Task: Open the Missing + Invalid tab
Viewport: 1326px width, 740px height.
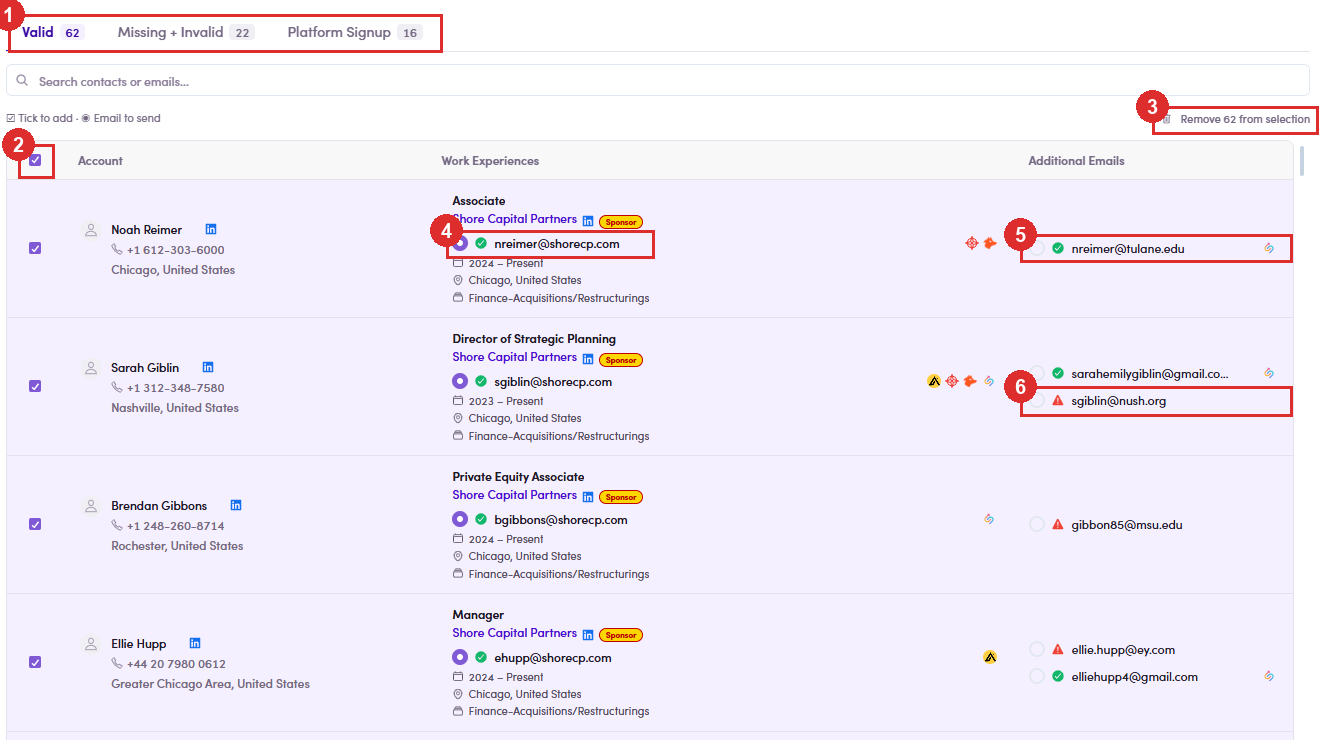Action: (x=186, y=32)
